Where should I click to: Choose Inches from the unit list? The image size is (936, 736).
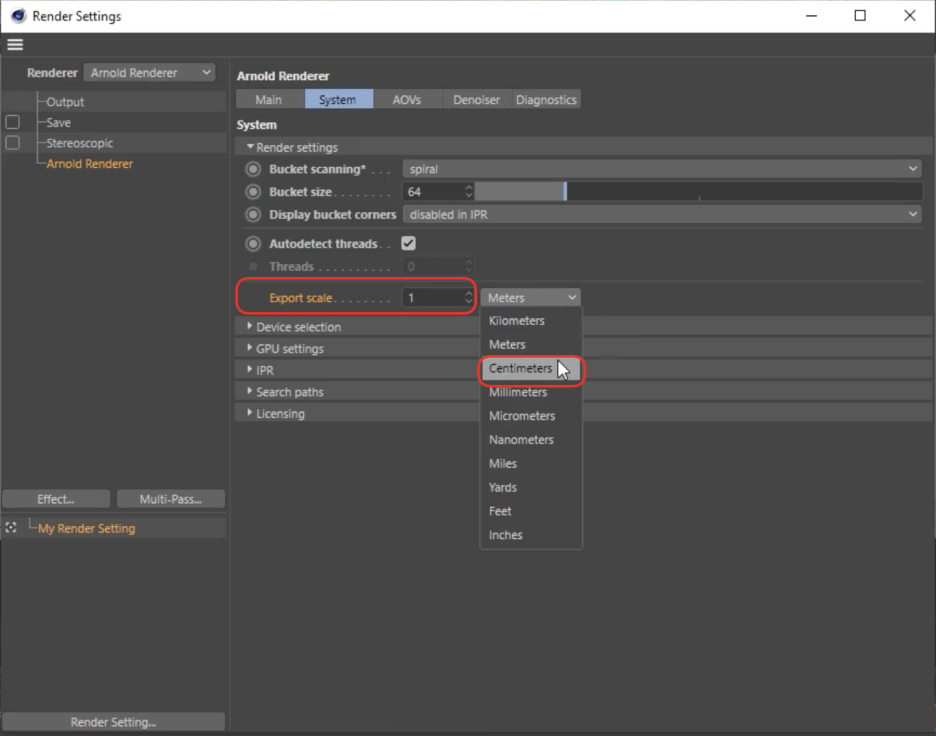coord(531,535)
